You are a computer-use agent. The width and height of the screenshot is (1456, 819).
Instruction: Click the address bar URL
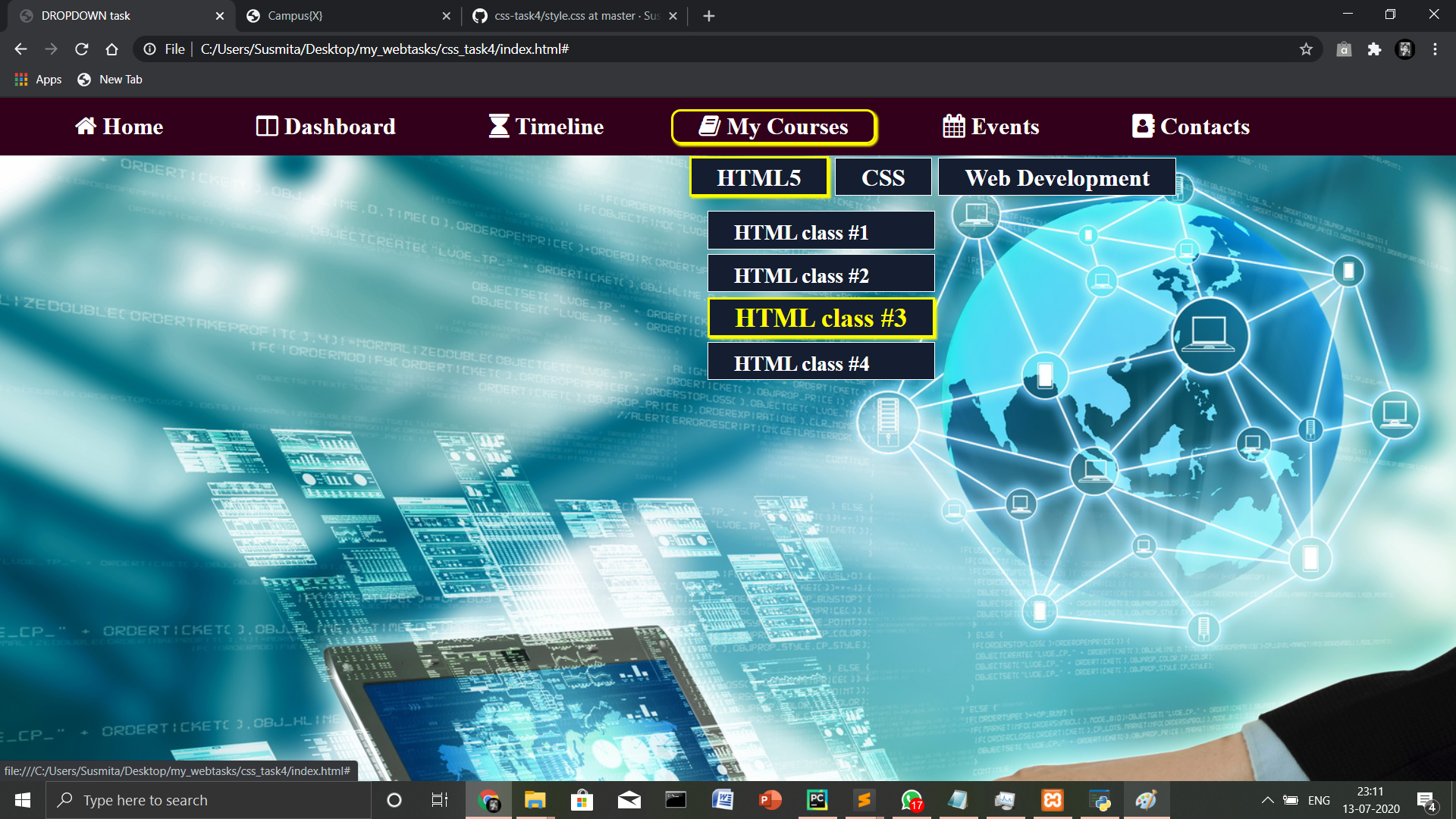384,49
